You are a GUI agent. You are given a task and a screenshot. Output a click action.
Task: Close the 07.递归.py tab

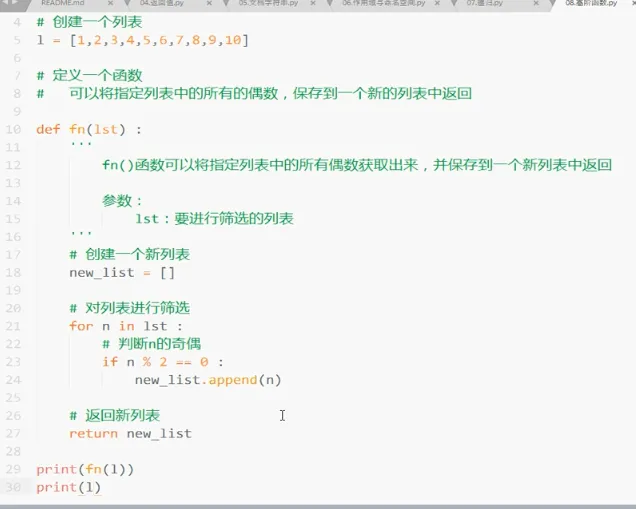[x=536, y=3]
